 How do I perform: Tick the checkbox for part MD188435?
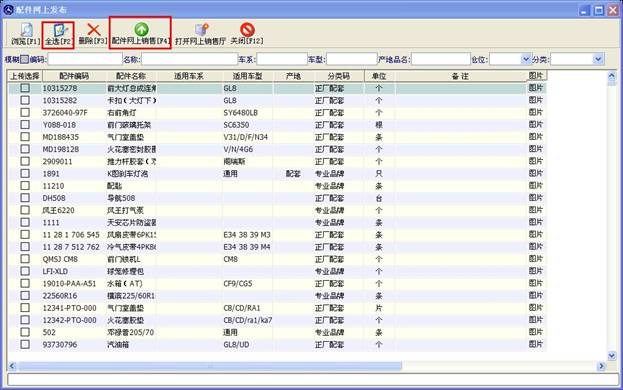(25, 137)
